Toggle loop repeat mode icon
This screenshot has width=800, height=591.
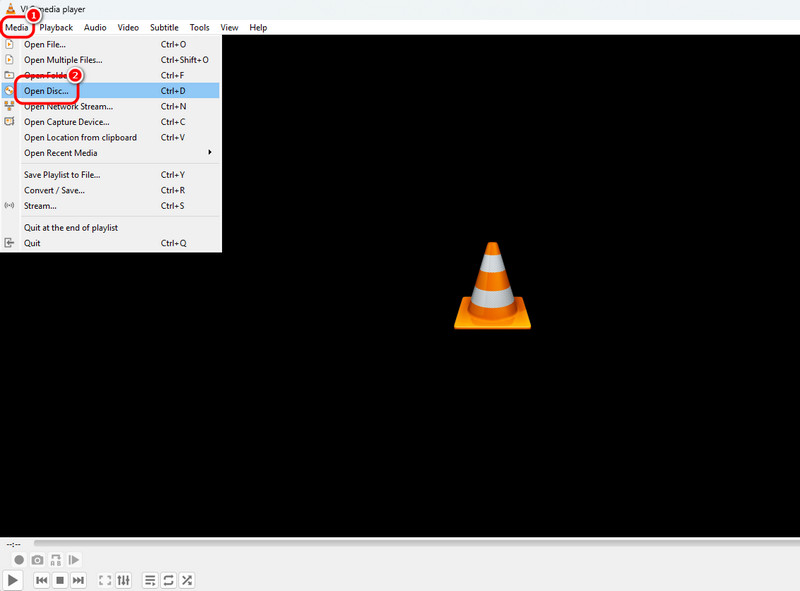click(168, 580)
